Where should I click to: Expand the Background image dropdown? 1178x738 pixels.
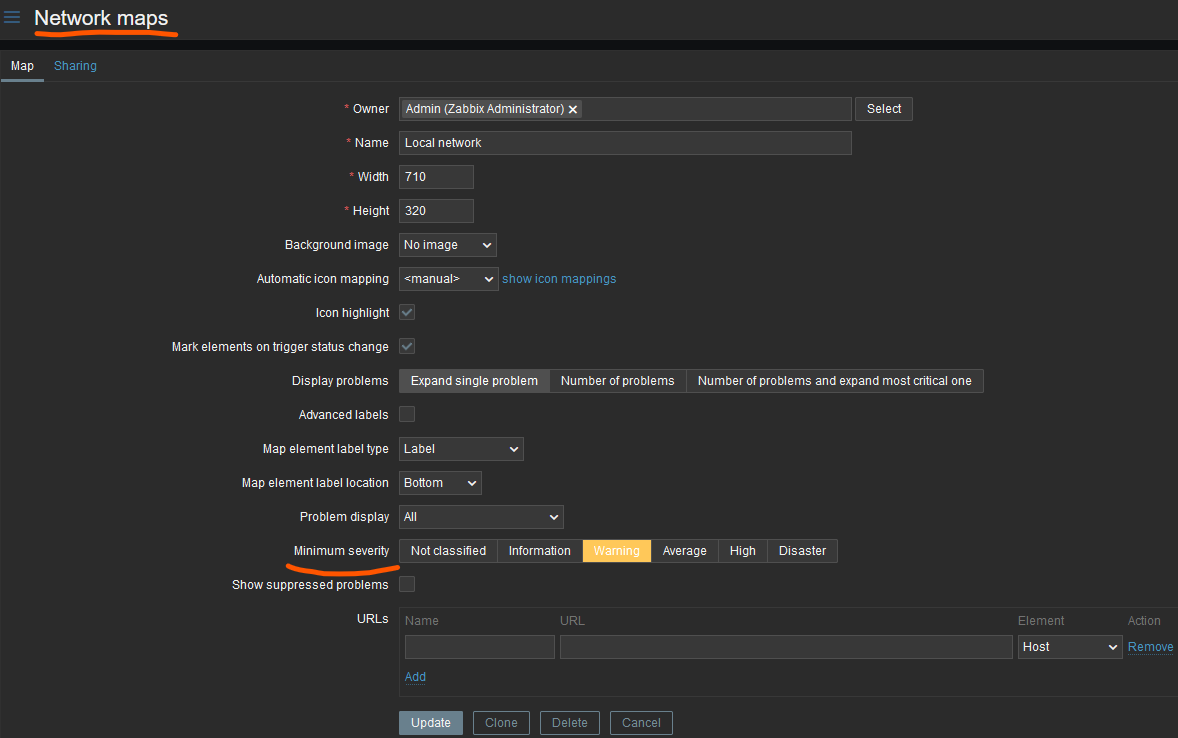tap(447, 245)
